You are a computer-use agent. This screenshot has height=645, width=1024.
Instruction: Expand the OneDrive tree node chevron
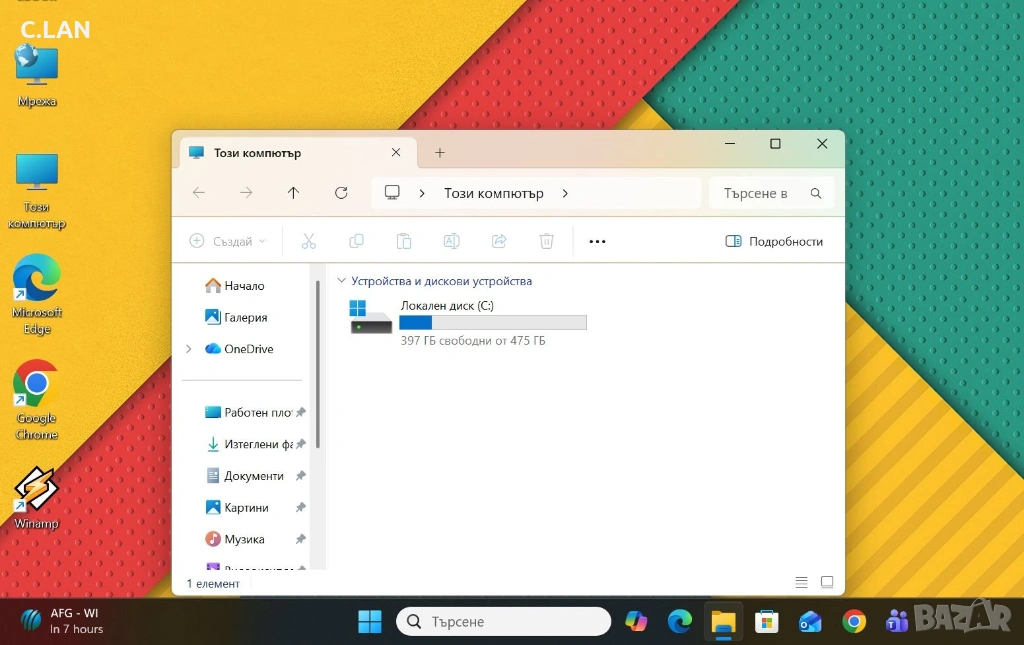point(188,349)
